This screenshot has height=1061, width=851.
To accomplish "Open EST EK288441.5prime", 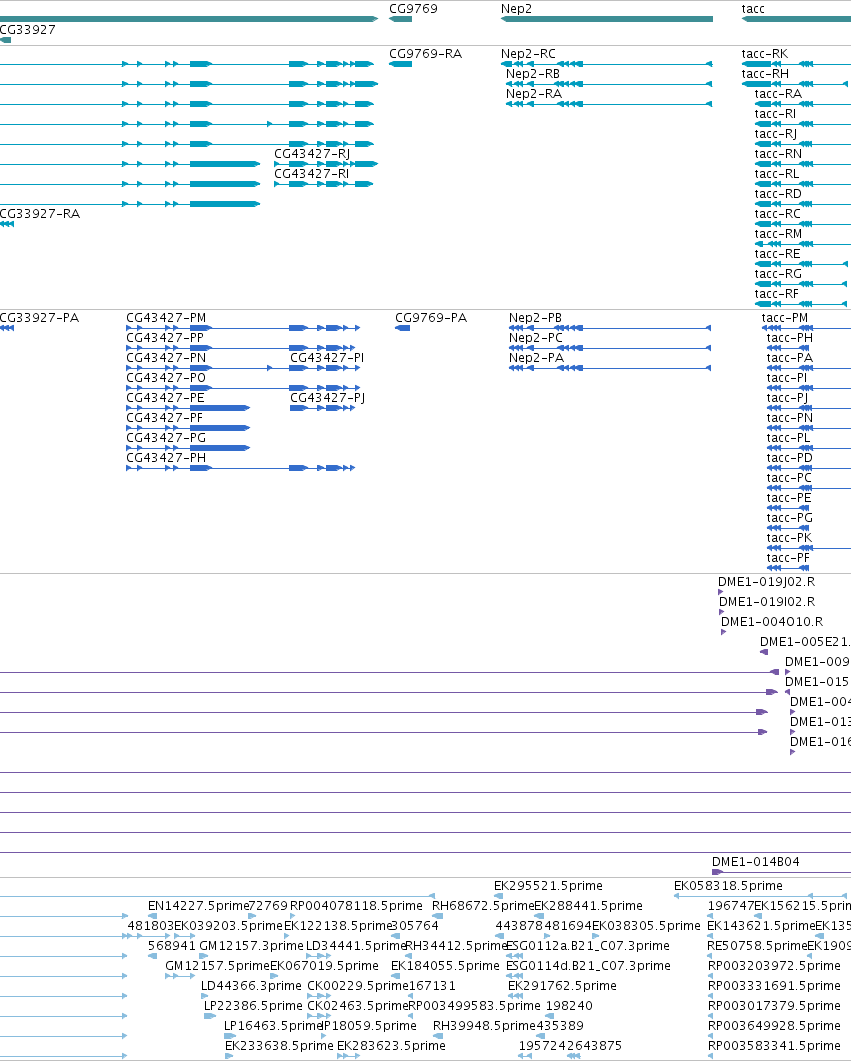I will pos(589,905).
